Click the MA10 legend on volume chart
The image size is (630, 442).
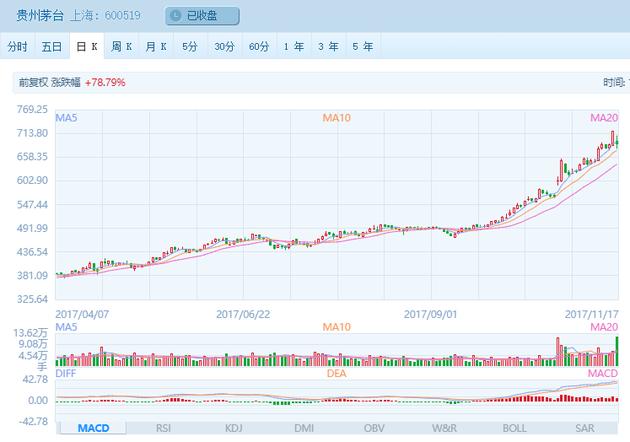[337, 327]
